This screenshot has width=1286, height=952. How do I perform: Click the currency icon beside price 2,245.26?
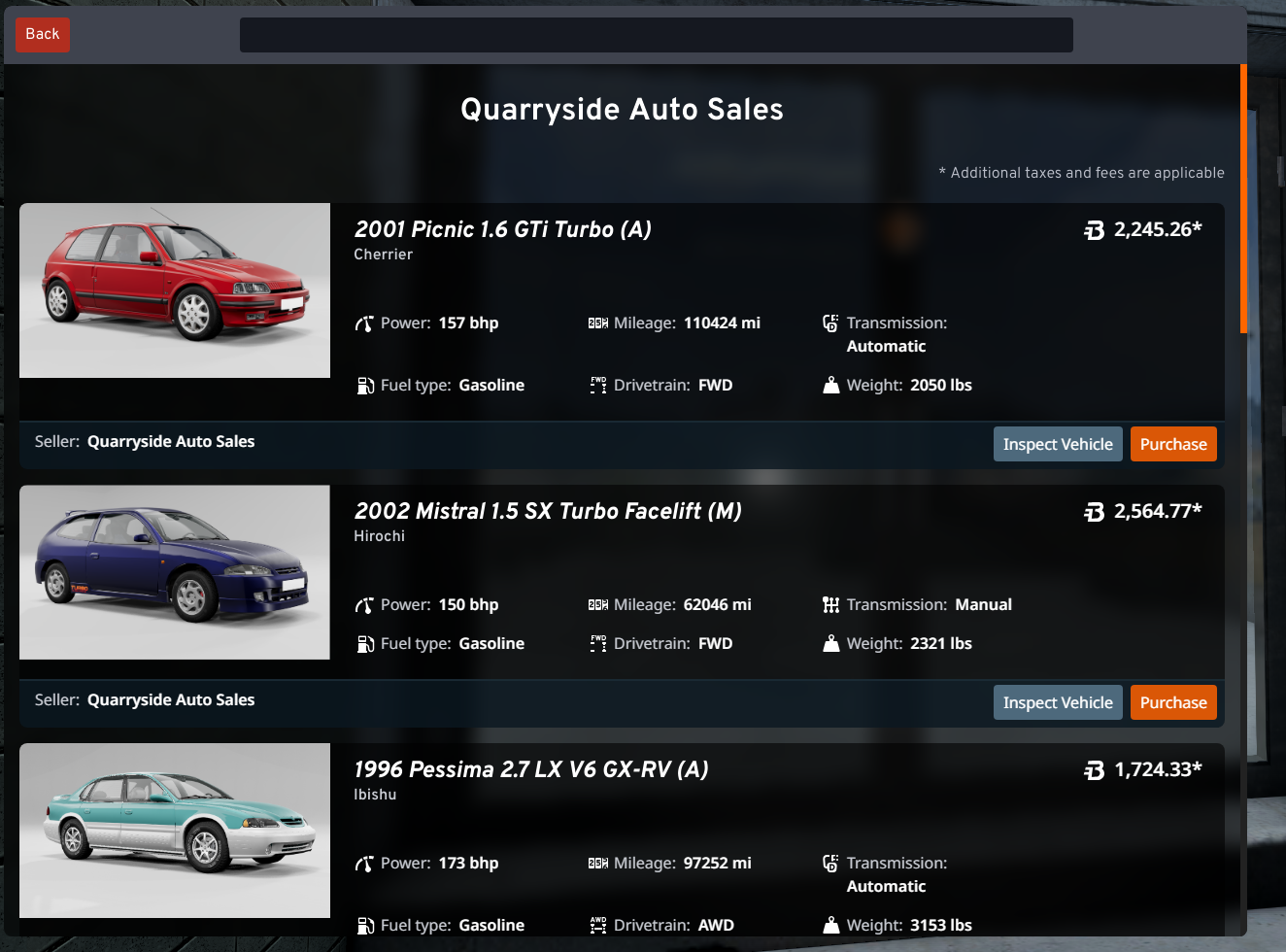pos(1095,230)
